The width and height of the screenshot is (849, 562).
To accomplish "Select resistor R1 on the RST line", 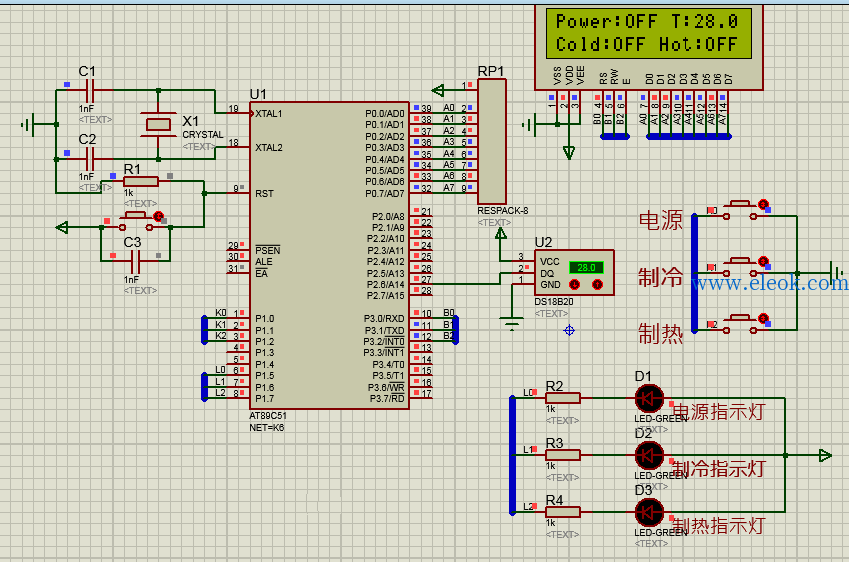I will [141, 181].
